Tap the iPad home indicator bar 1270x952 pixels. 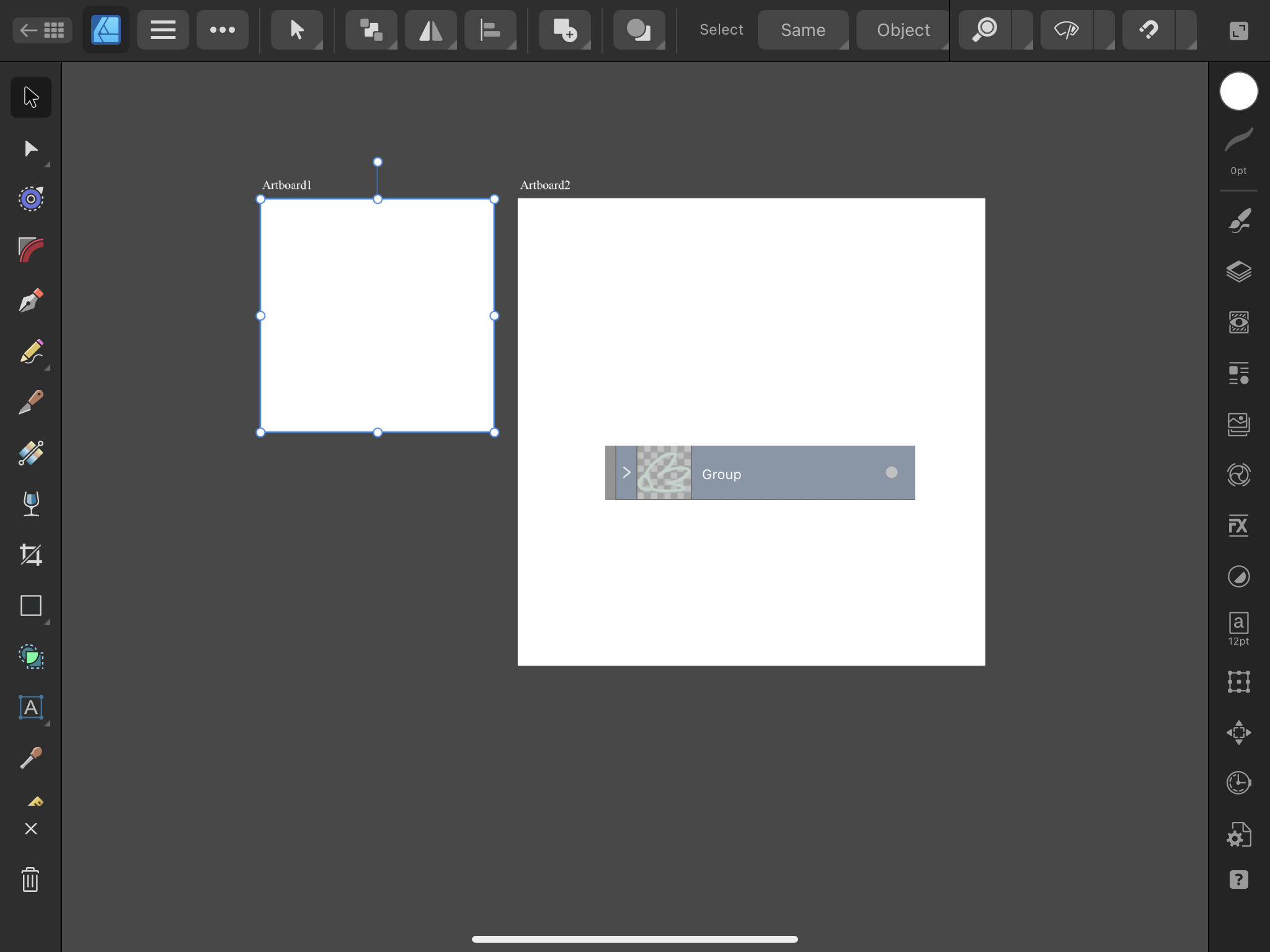[x=635, y=939]
